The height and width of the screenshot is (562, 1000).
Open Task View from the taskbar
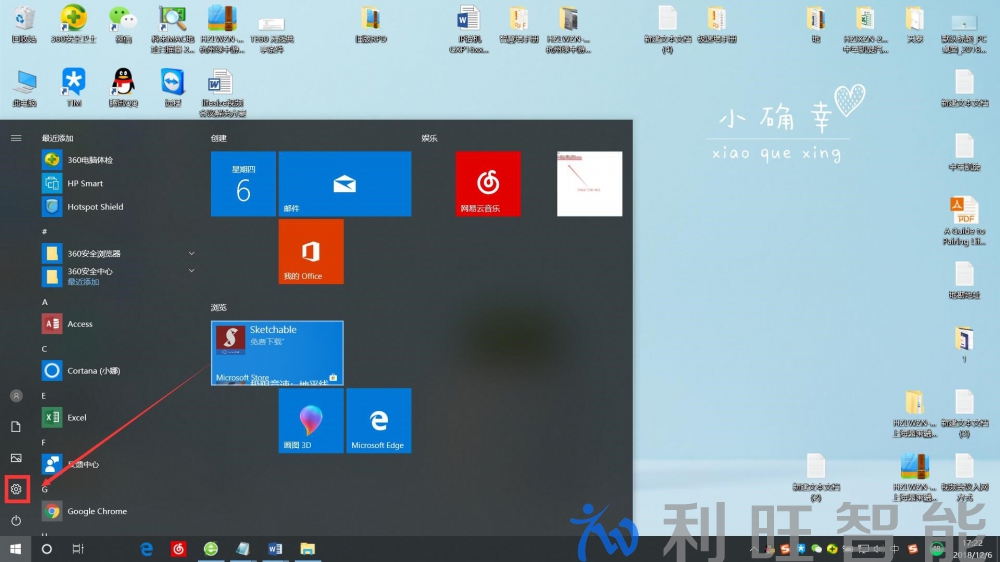pos(78,549)
